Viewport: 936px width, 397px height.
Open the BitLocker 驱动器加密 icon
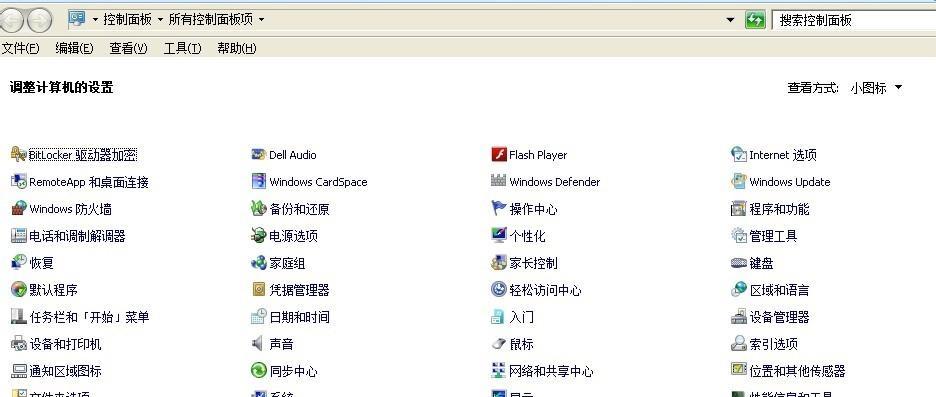click(x=19, y=155)
